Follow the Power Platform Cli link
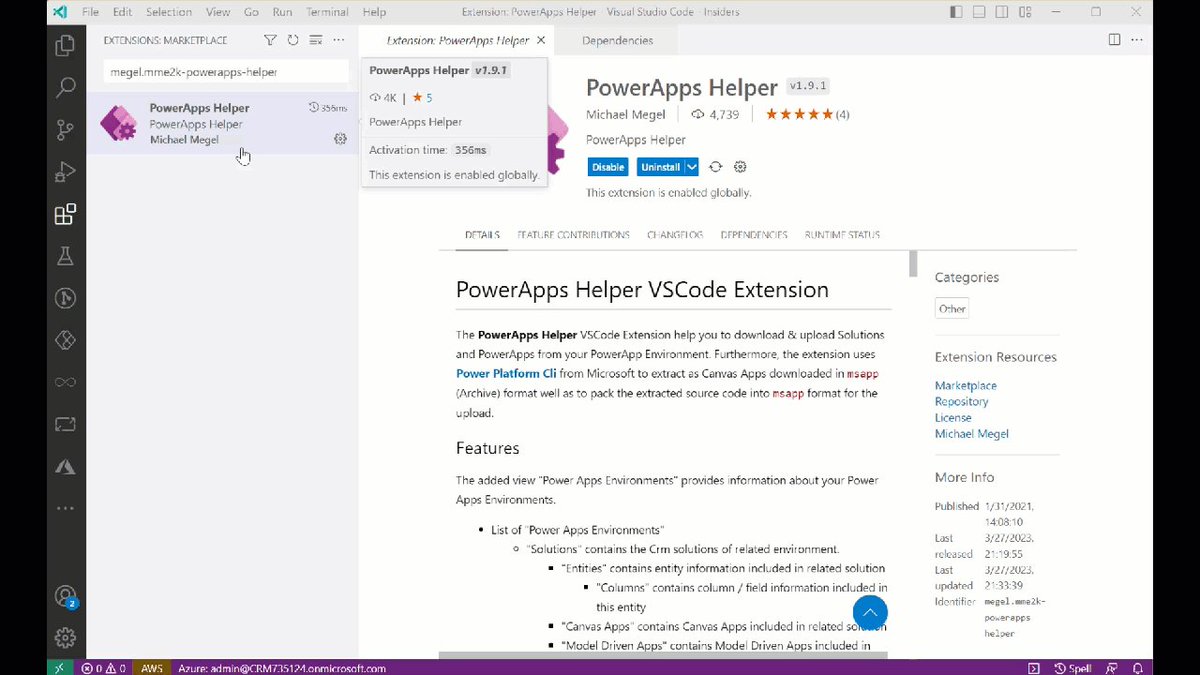The width and height of the screenshot is (1200, 675). pyautogui.click(x=506, y=373)
